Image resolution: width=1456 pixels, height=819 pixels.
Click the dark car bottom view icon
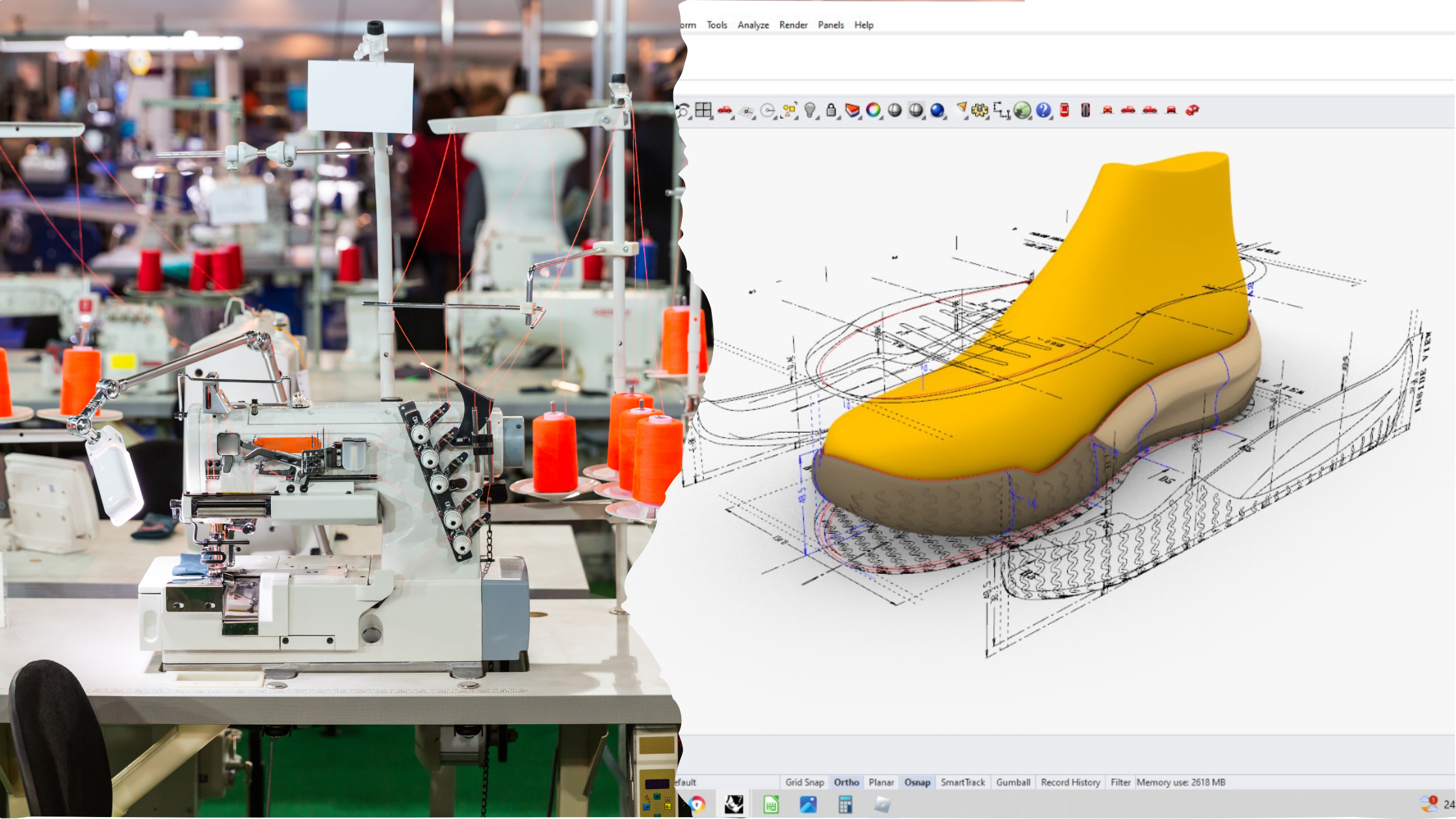click(x=1085, y=110)
